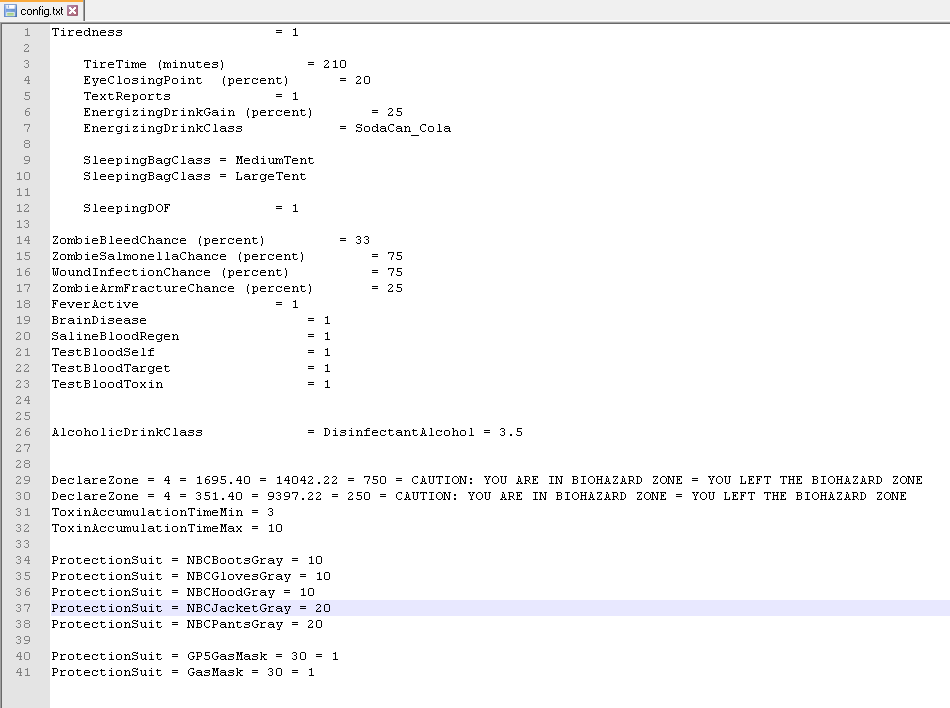Click the text 'SalineBloodRegen'

(115, 336)
